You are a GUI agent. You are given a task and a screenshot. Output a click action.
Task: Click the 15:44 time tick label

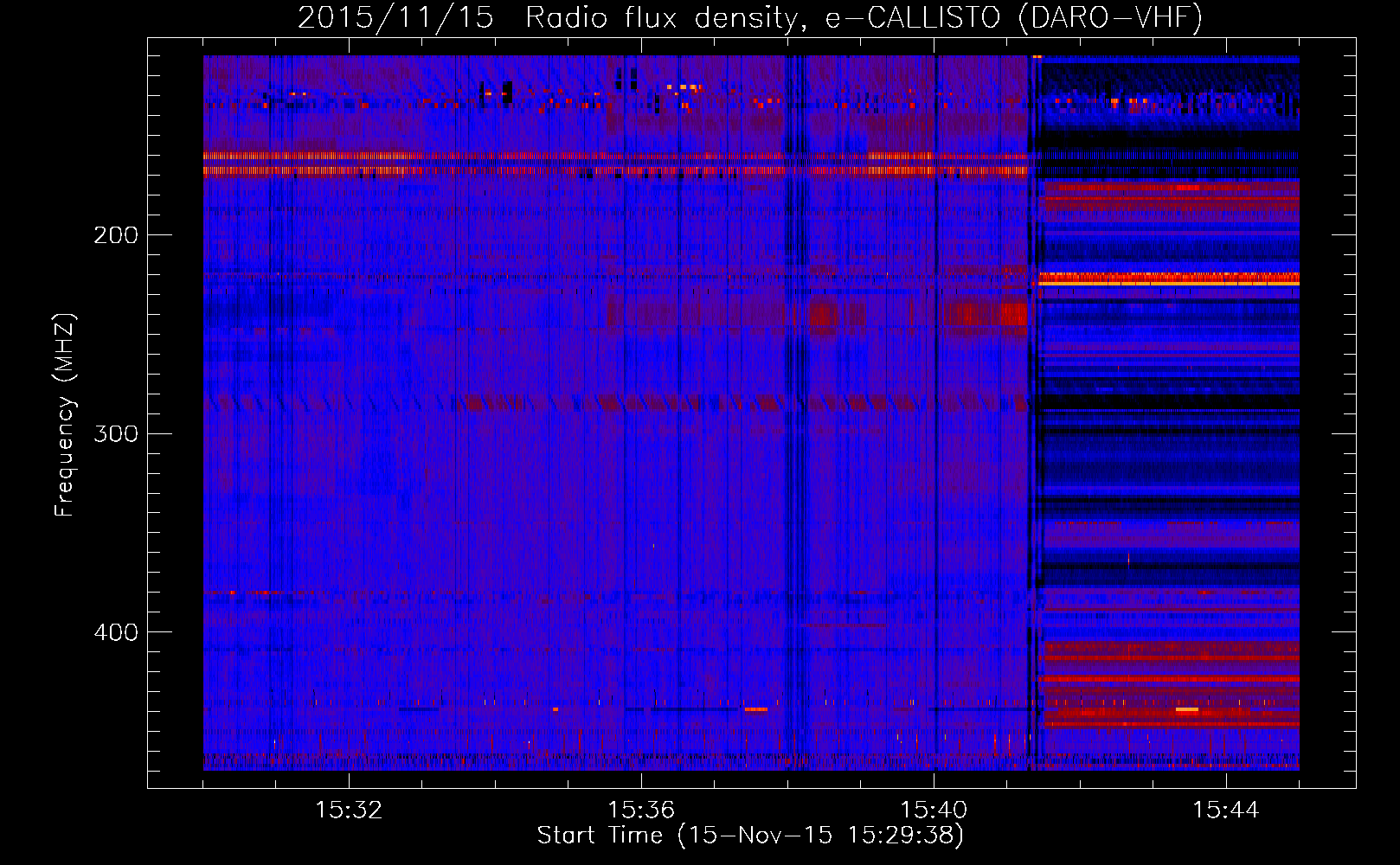point(1226,811)
